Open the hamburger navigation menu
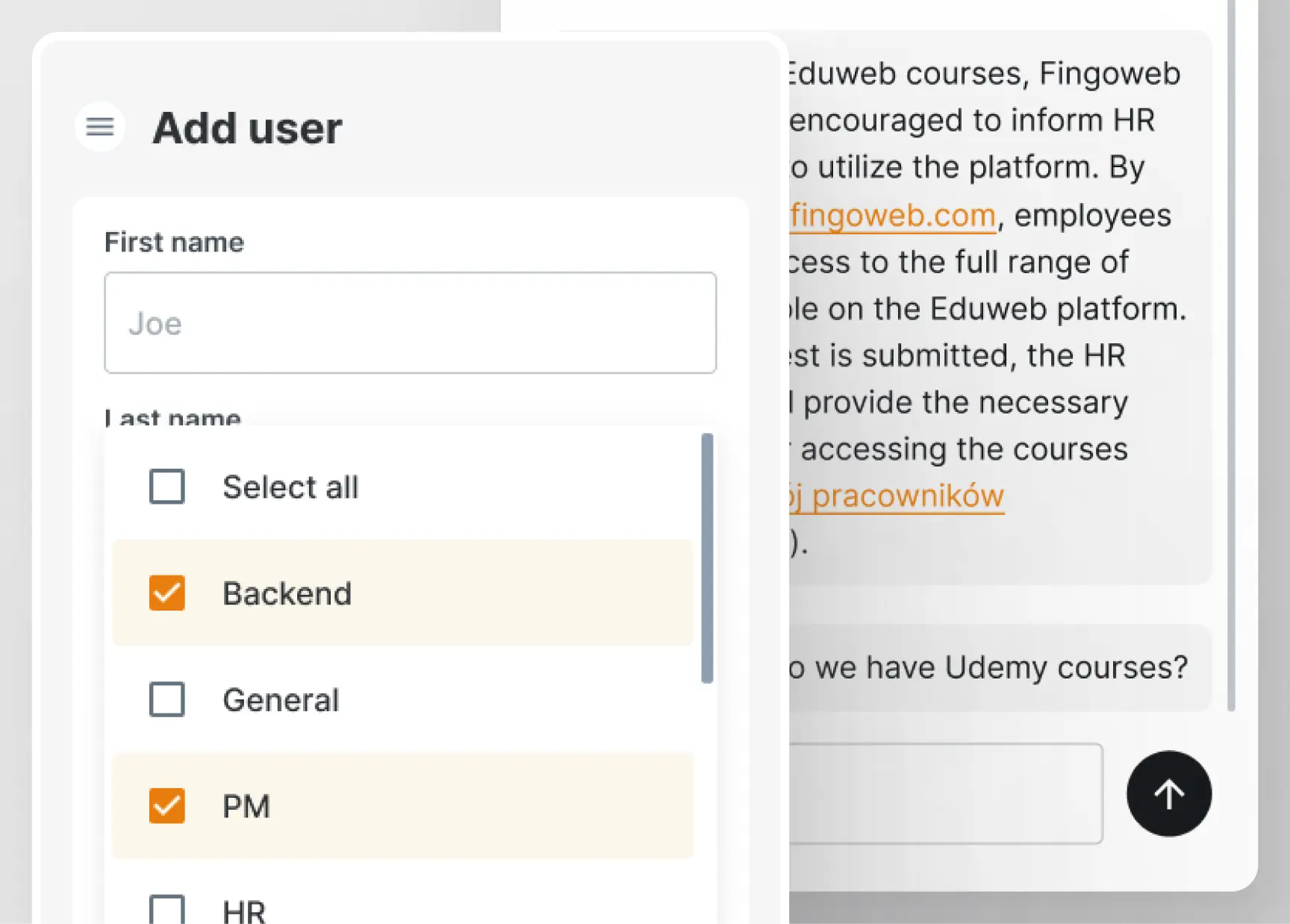This screenshot has height=924, width=1290. click(x=99, y=127)
